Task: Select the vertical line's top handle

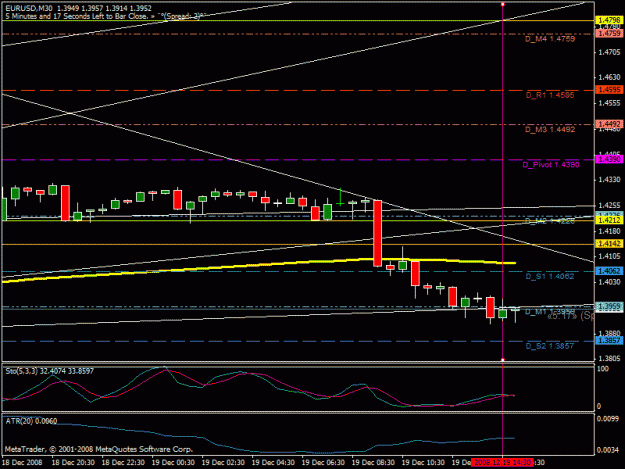Action: coord(503,4)
